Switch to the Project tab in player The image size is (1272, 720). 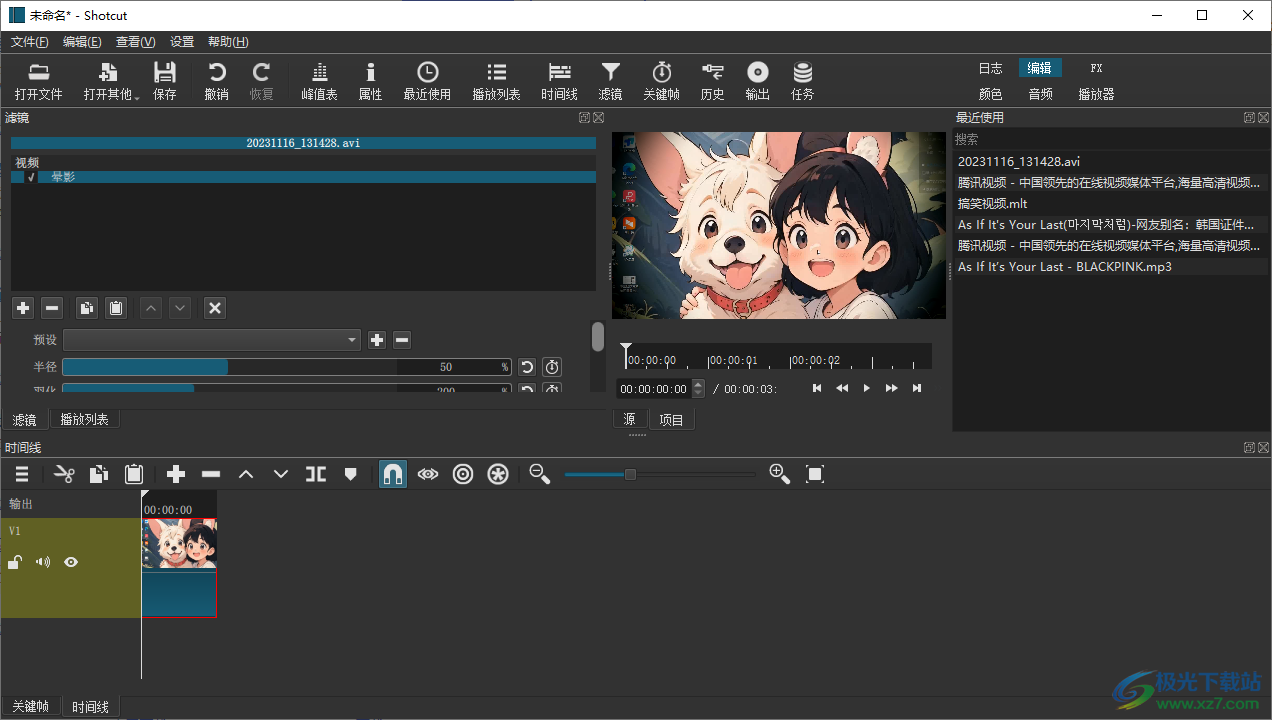671,420
